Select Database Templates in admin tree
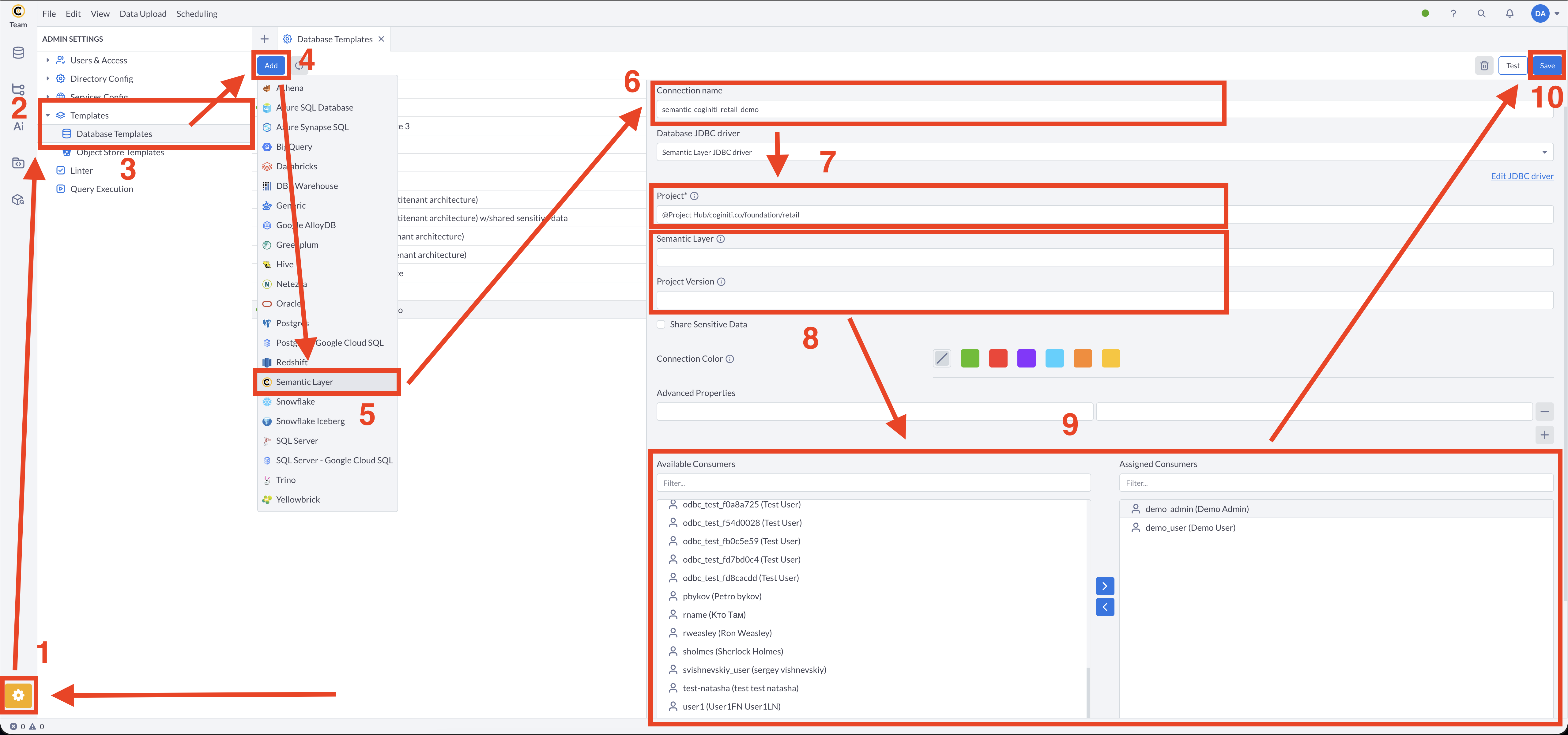Screen dimensions: 1568x735 pos(114,134)
